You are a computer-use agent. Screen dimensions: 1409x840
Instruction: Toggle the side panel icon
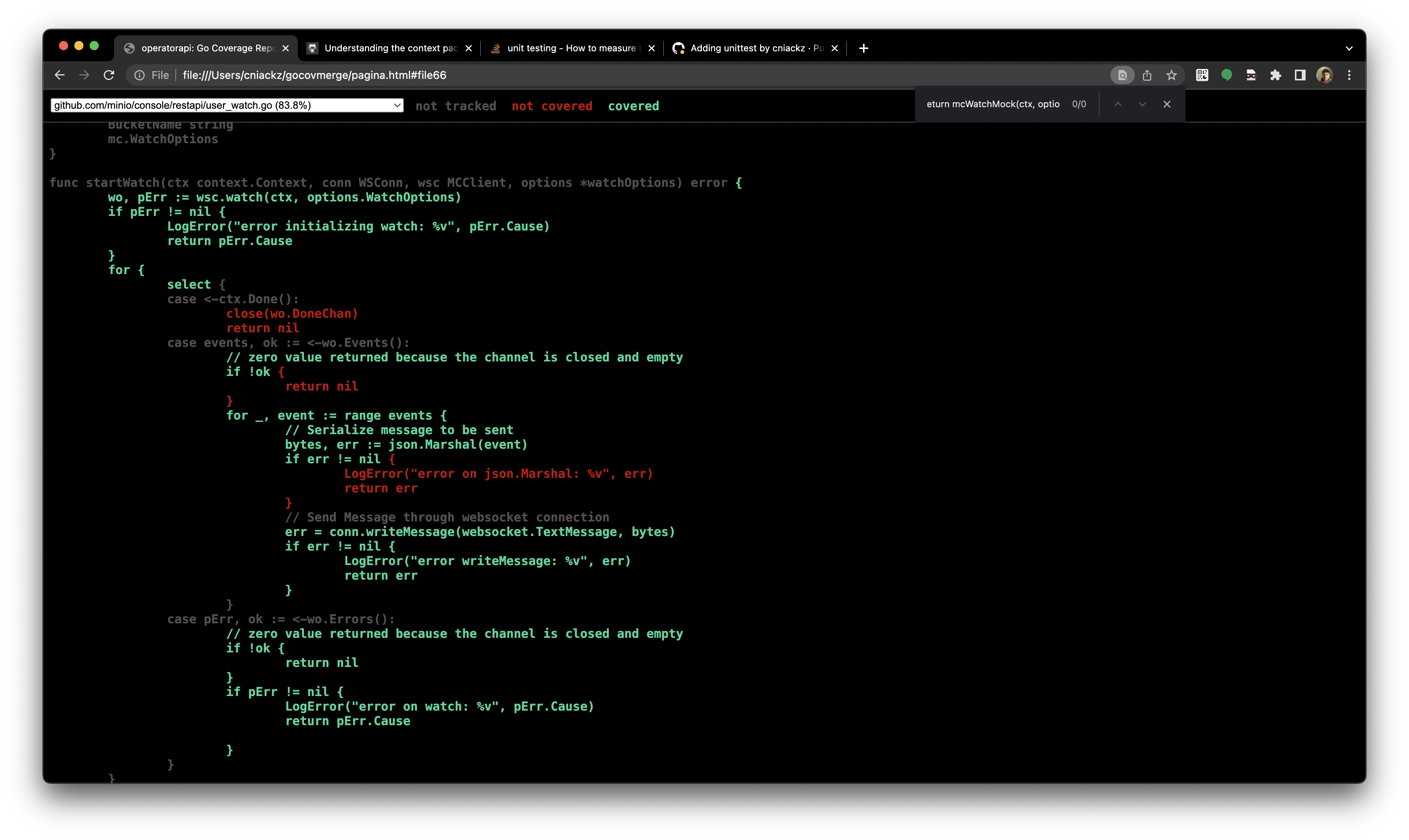1300,75
